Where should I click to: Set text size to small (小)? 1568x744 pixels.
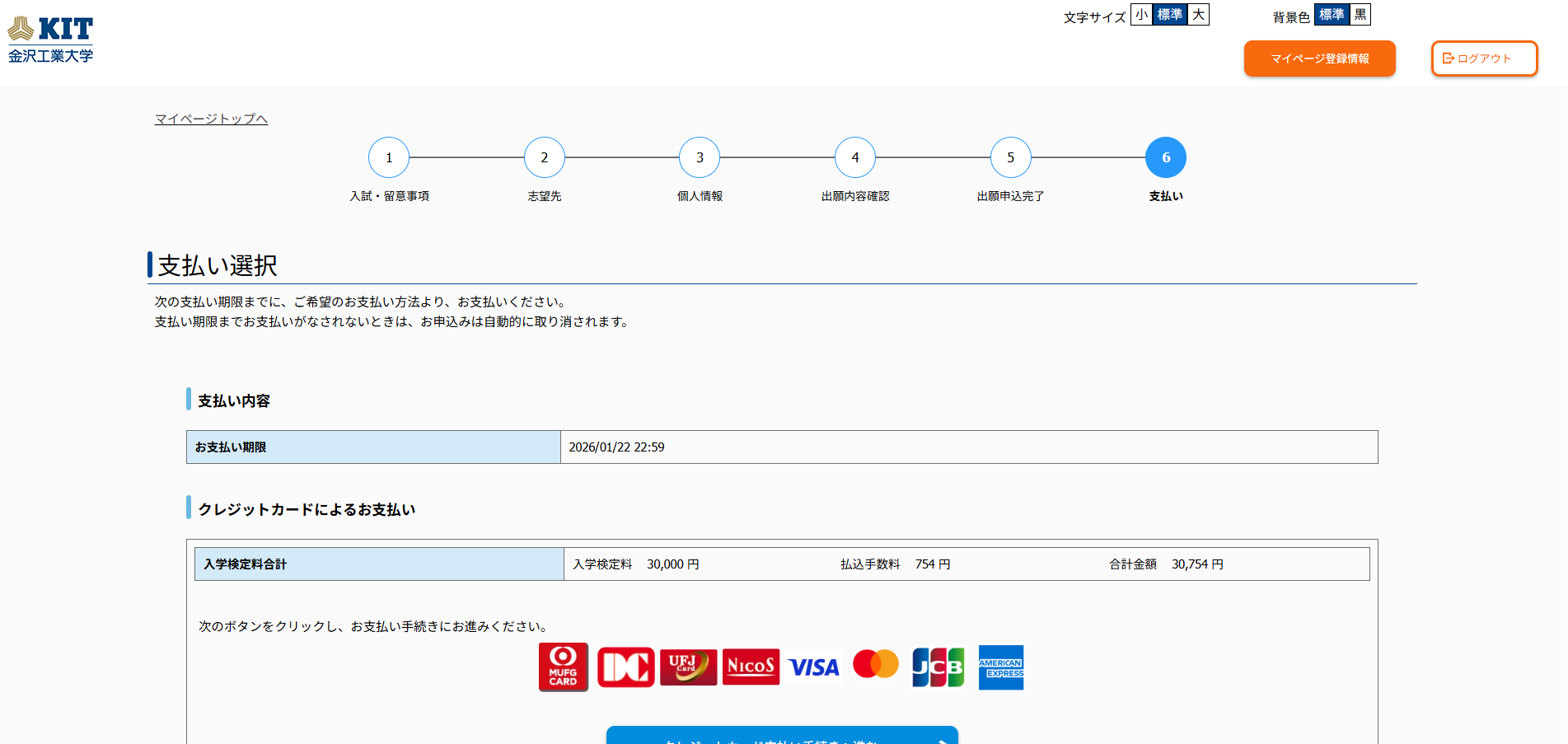pyautogui.click(x=1141, y=15)
